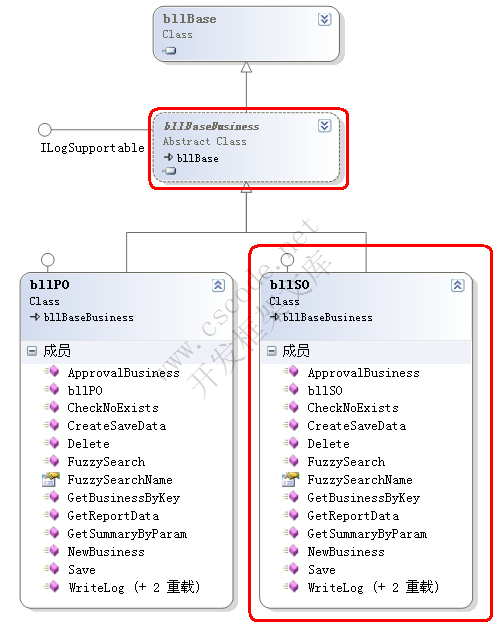The height and width of the screenshot is (627, 500).
Task: Expand the bllBaseBusiness class chevron
Action: click(x=324, y=126)
